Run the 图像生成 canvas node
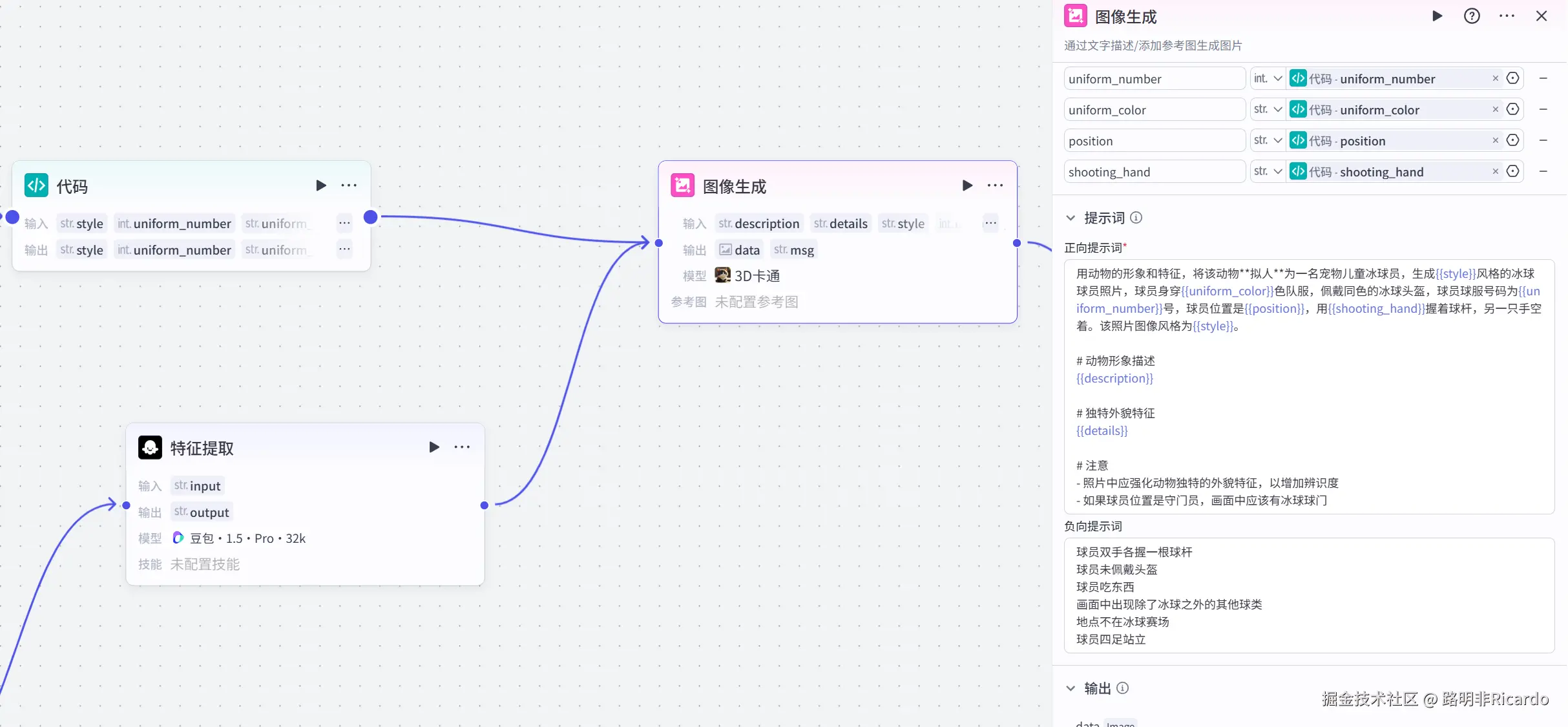Screen dimensions: 1568x727 pyautogui.click(x=967, y=185)
